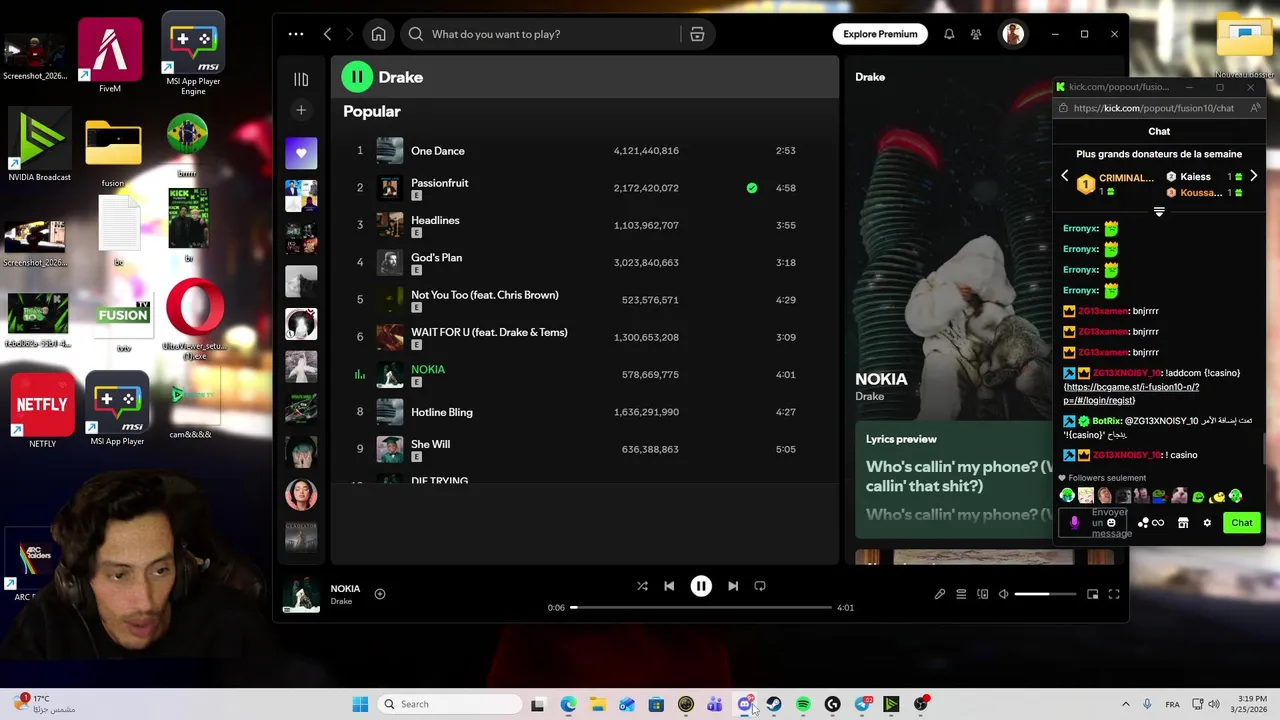The height and width of the screenshot is (720, 1280).
Task: Open Connect to a device icon
Action: (x=983, y=594)
